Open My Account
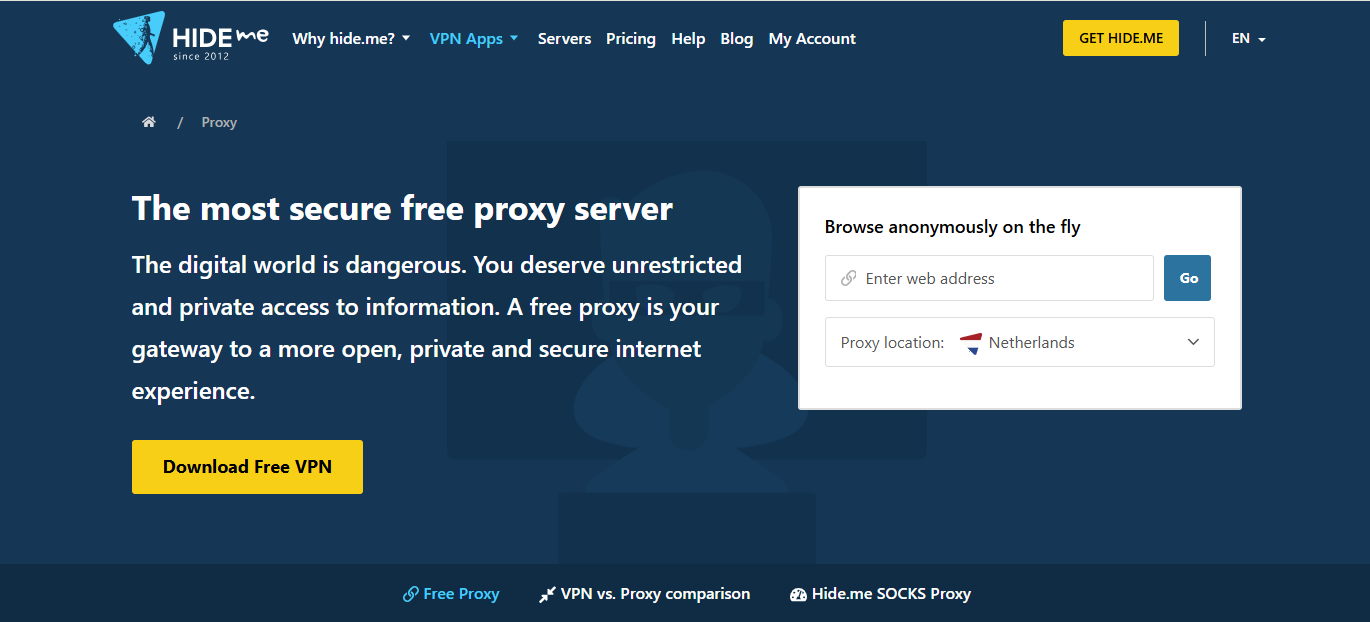This screenshot has height=622, width=1370. click(812, 39)
